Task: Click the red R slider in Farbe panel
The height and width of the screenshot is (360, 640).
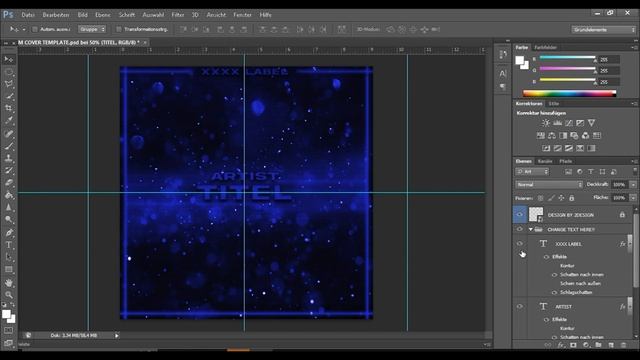Action: coord(568,58)
